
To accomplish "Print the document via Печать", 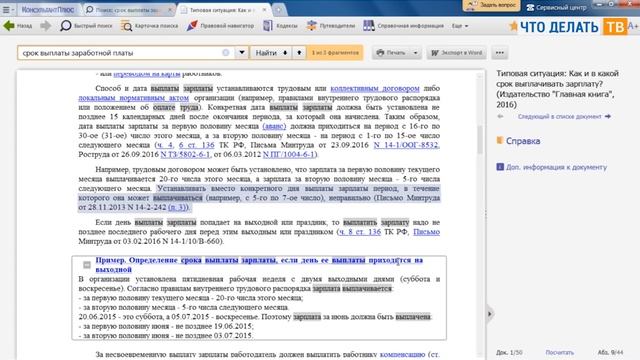I will tap(391, 53).
